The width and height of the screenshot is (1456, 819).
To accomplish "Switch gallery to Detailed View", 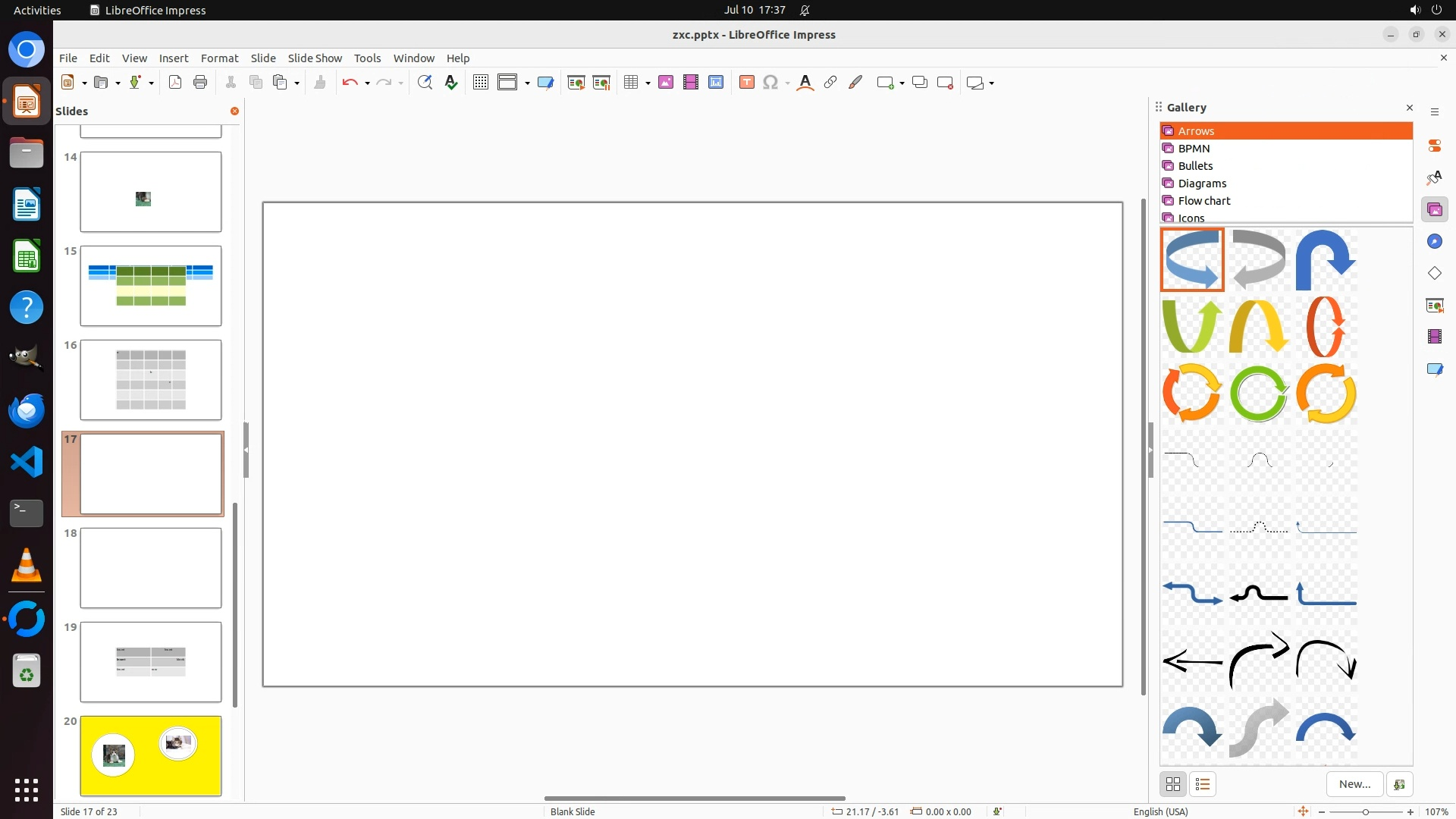I will tap(1203, 784).
